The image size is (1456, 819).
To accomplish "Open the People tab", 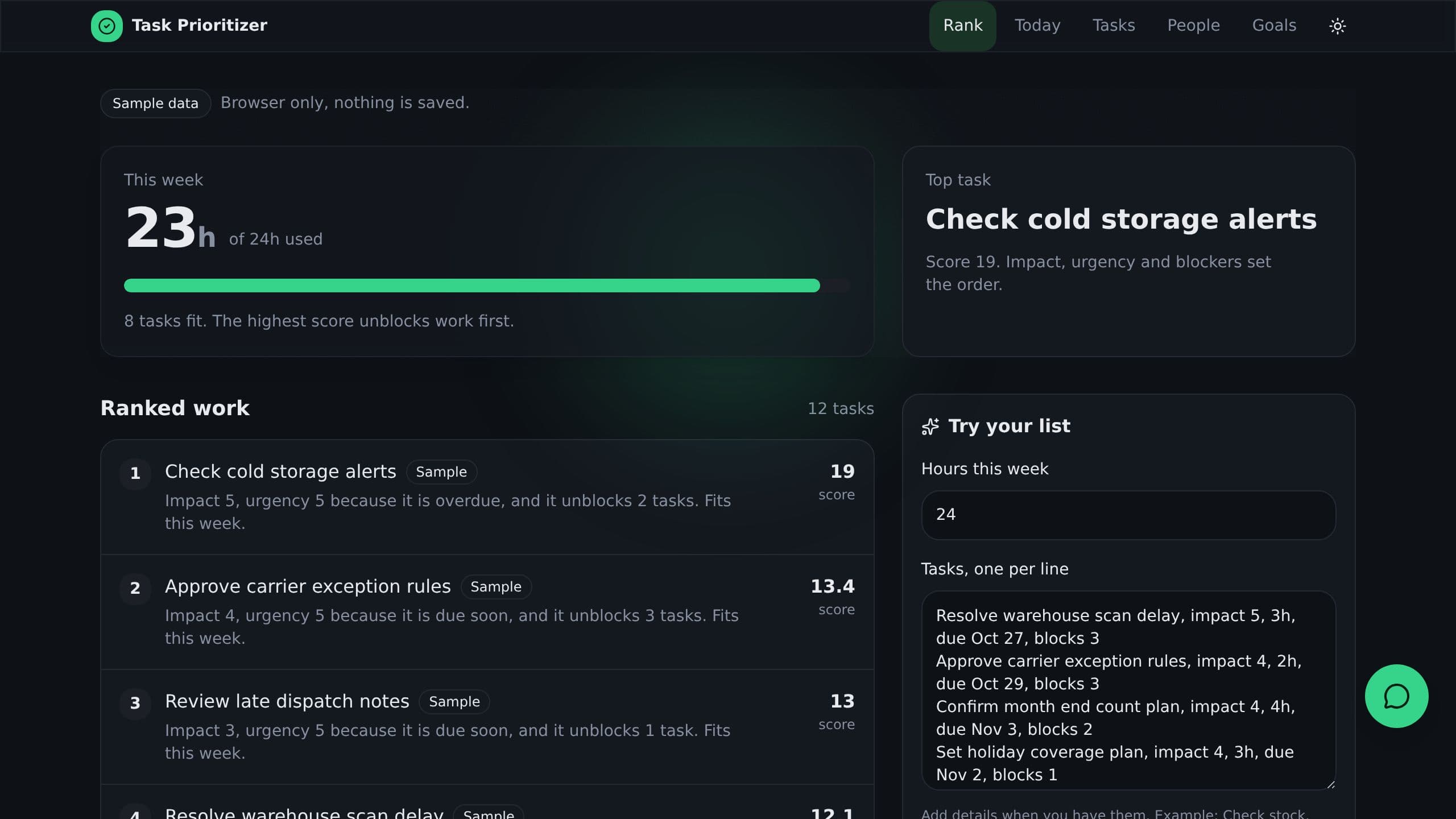I will 1193,26.
